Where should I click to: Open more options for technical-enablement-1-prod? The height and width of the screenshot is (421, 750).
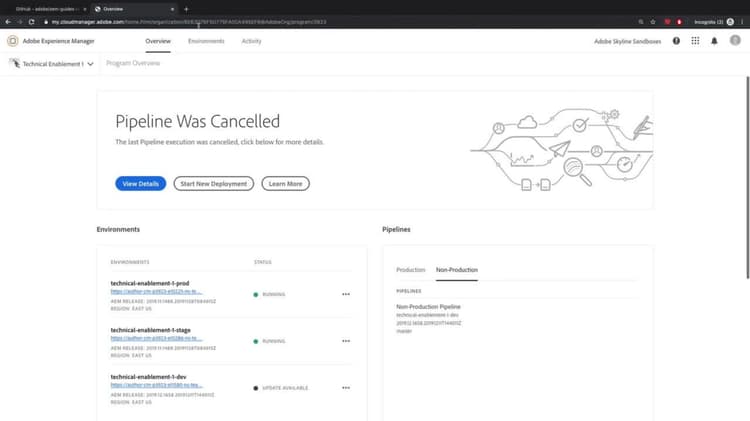tap(346, 294)
